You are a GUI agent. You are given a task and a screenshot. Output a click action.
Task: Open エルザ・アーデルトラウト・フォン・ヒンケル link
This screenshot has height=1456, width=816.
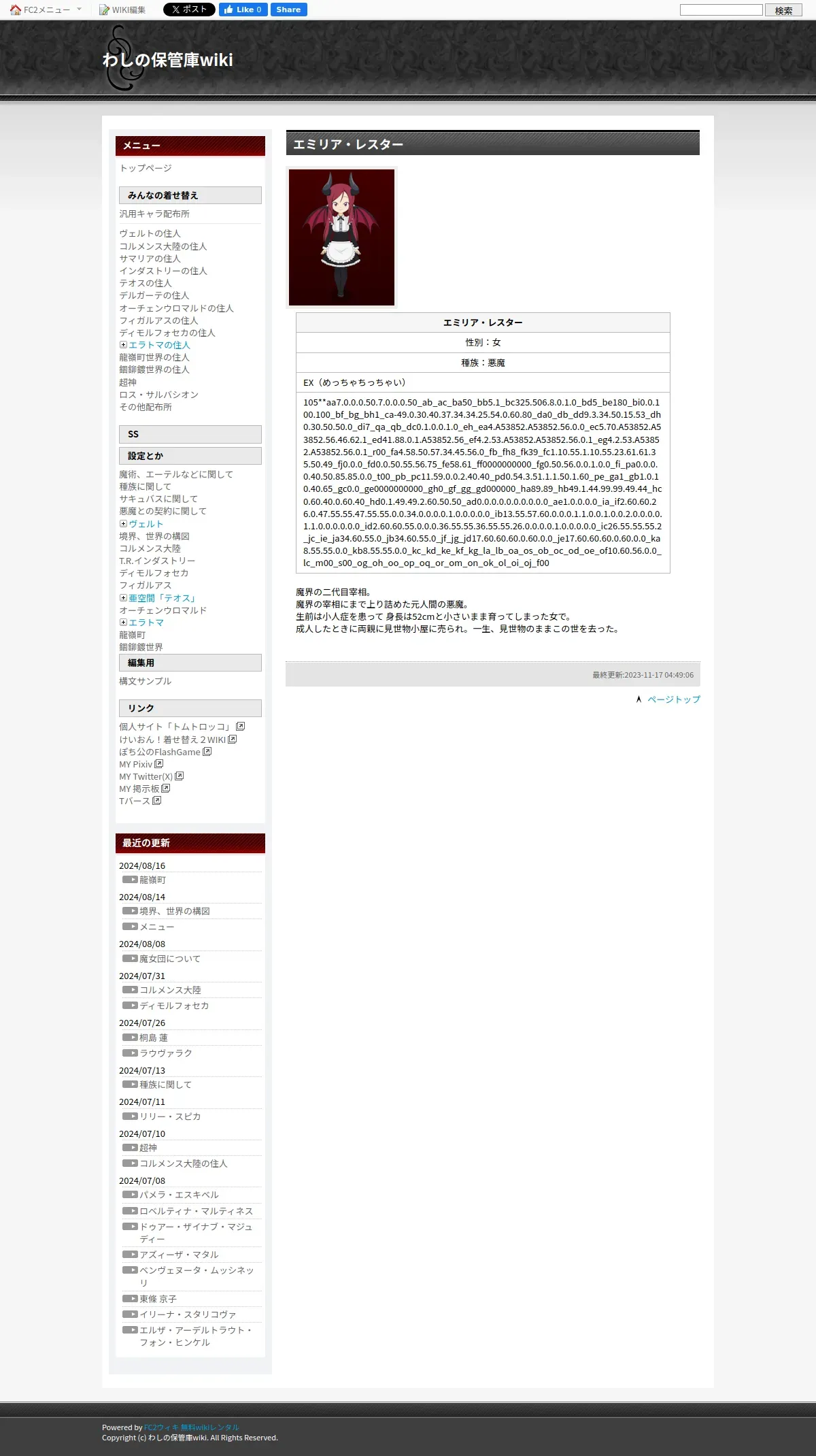point(196,1336)
